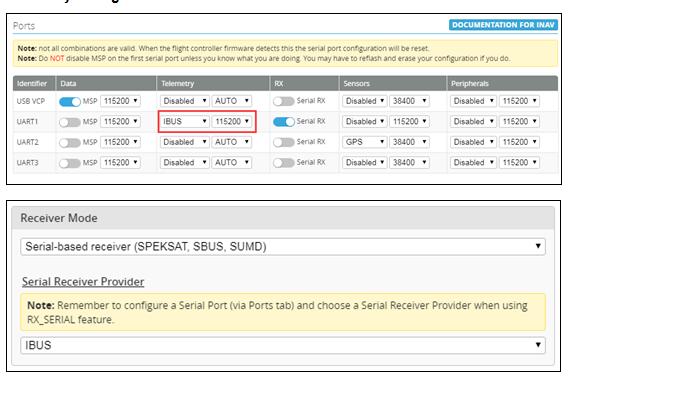Open UART2 peripherals baud dropdown
This screenshot has height=395, width=678.
[519, 142]
